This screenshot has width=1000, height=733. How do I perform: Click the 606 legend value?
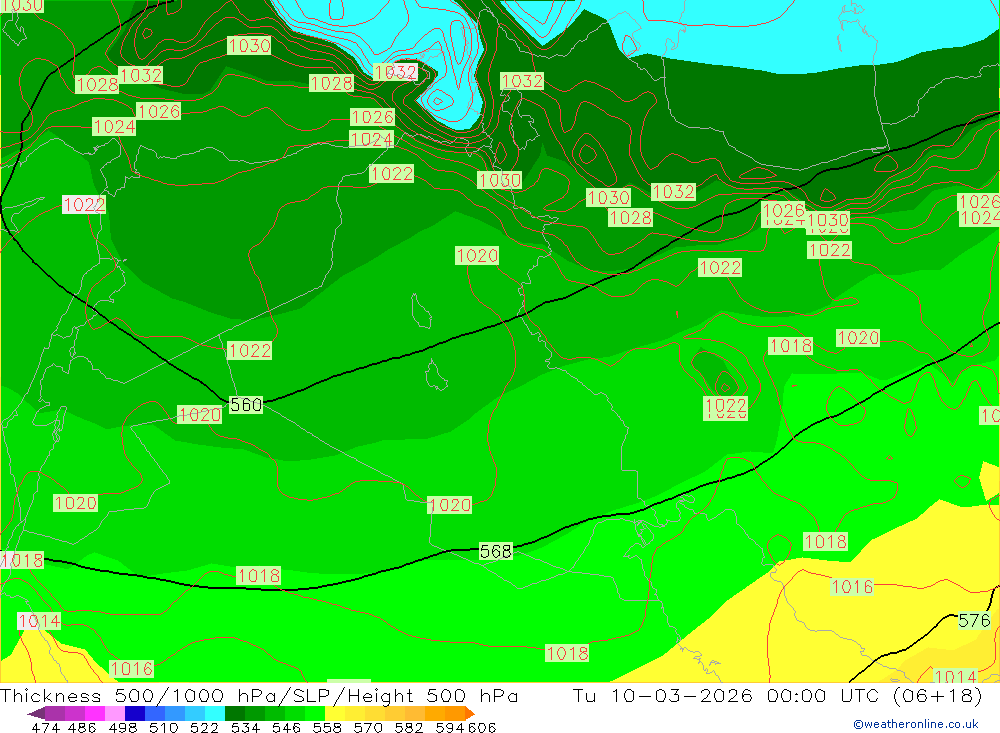click(482, 727)
